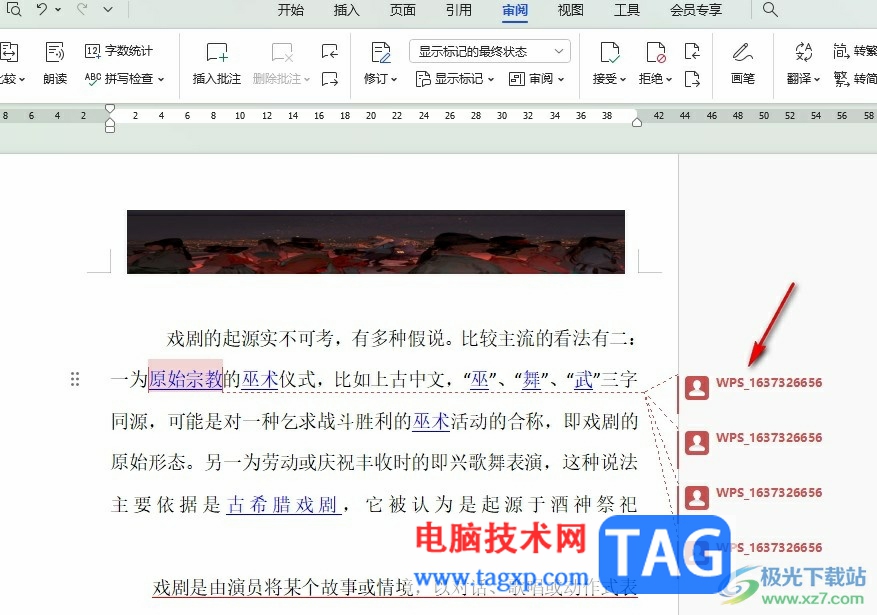Open the 页面 tab
The image size is (877, 615).
tap(403, 10)
